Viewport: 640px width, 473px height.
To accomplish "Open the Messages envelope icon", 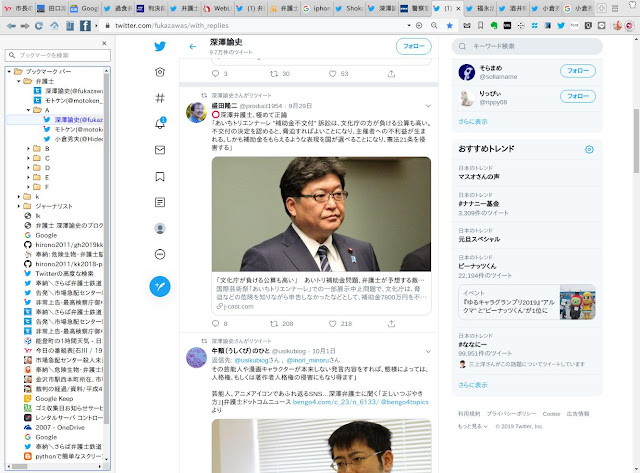I will point(160,150).
